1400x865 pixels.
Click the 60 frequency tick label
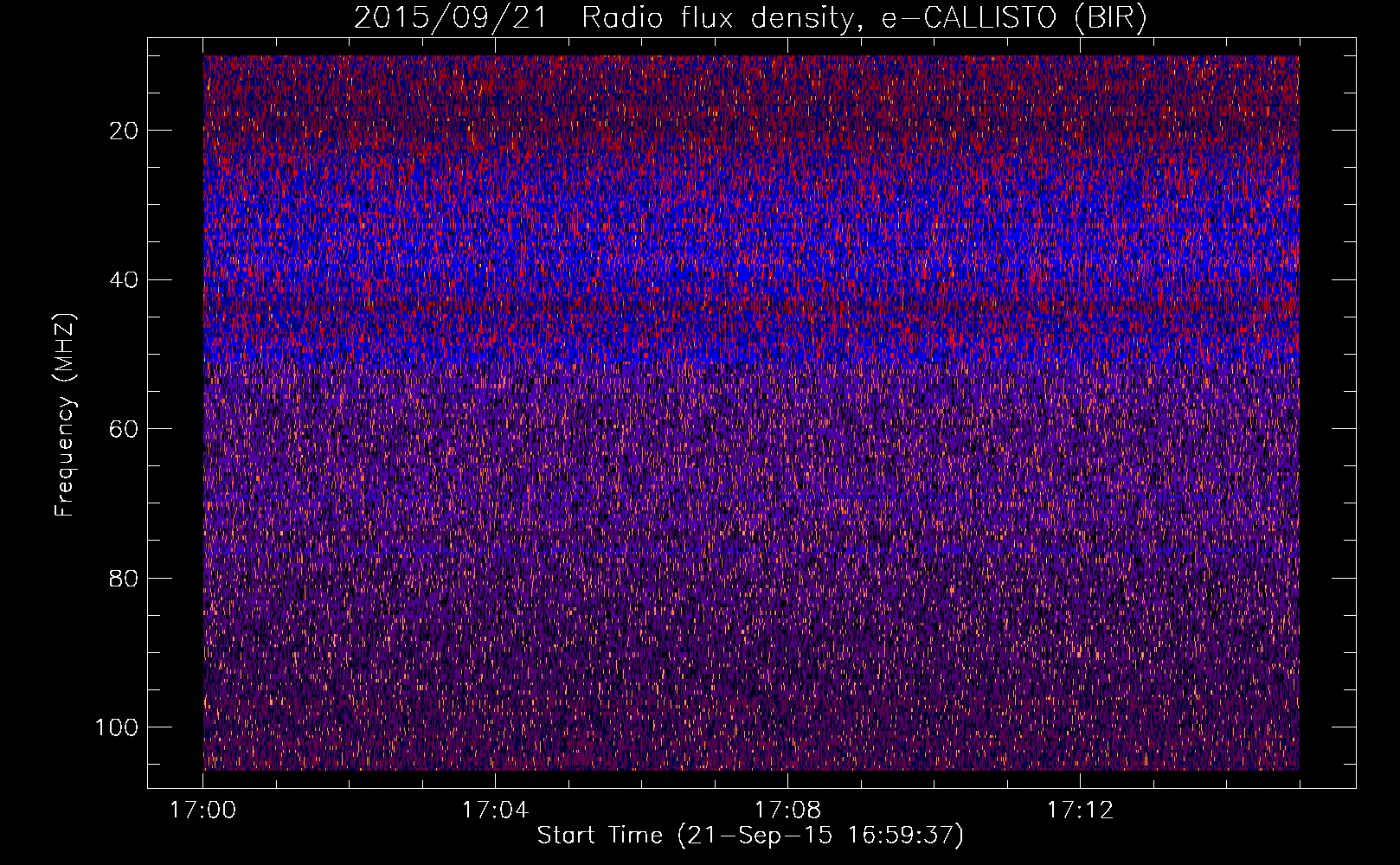(x=124, y=429)
